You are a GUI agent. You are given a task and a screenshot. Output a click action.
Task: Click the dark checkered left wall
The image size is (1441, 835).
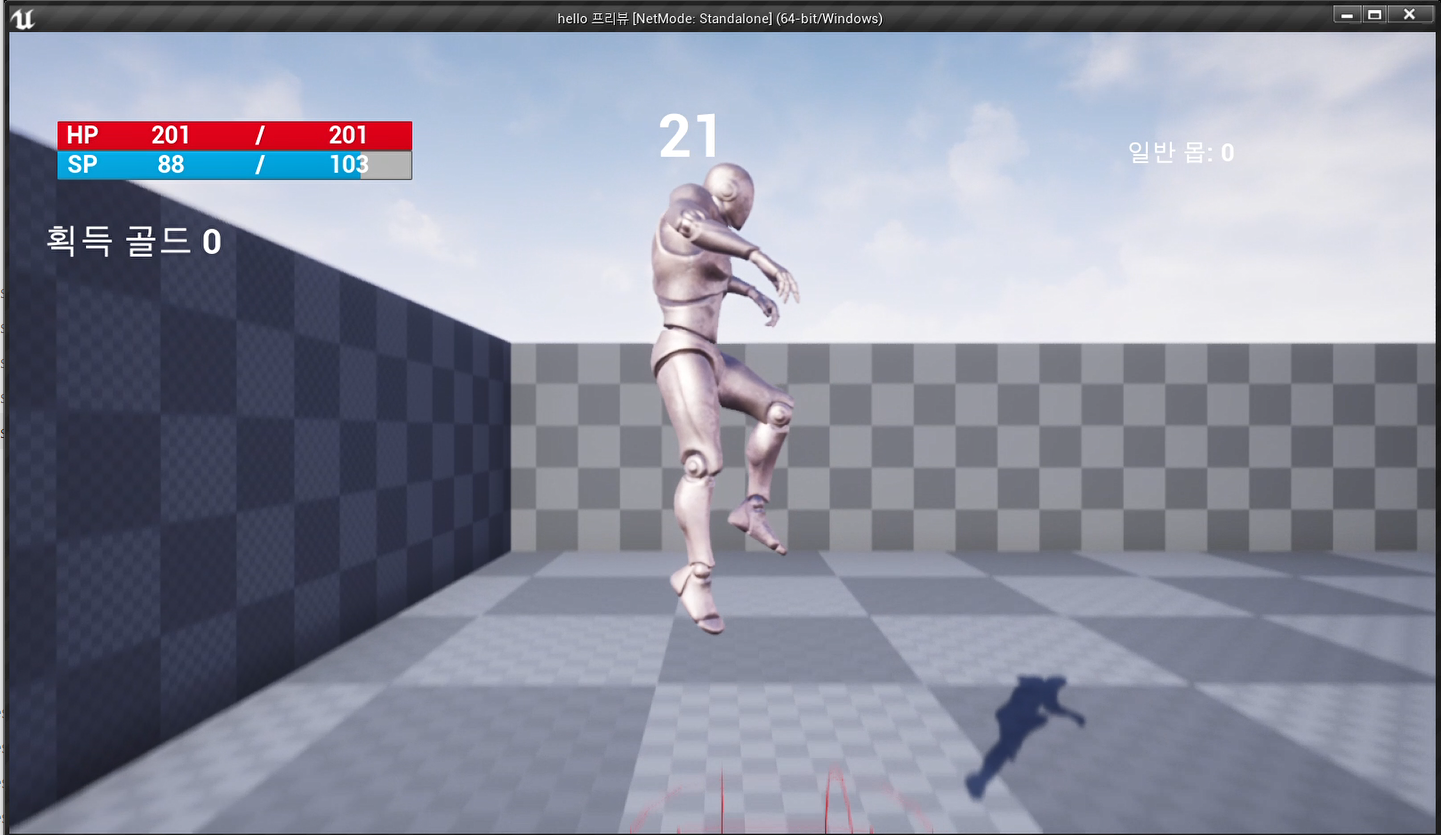click(x=250, y=450)
